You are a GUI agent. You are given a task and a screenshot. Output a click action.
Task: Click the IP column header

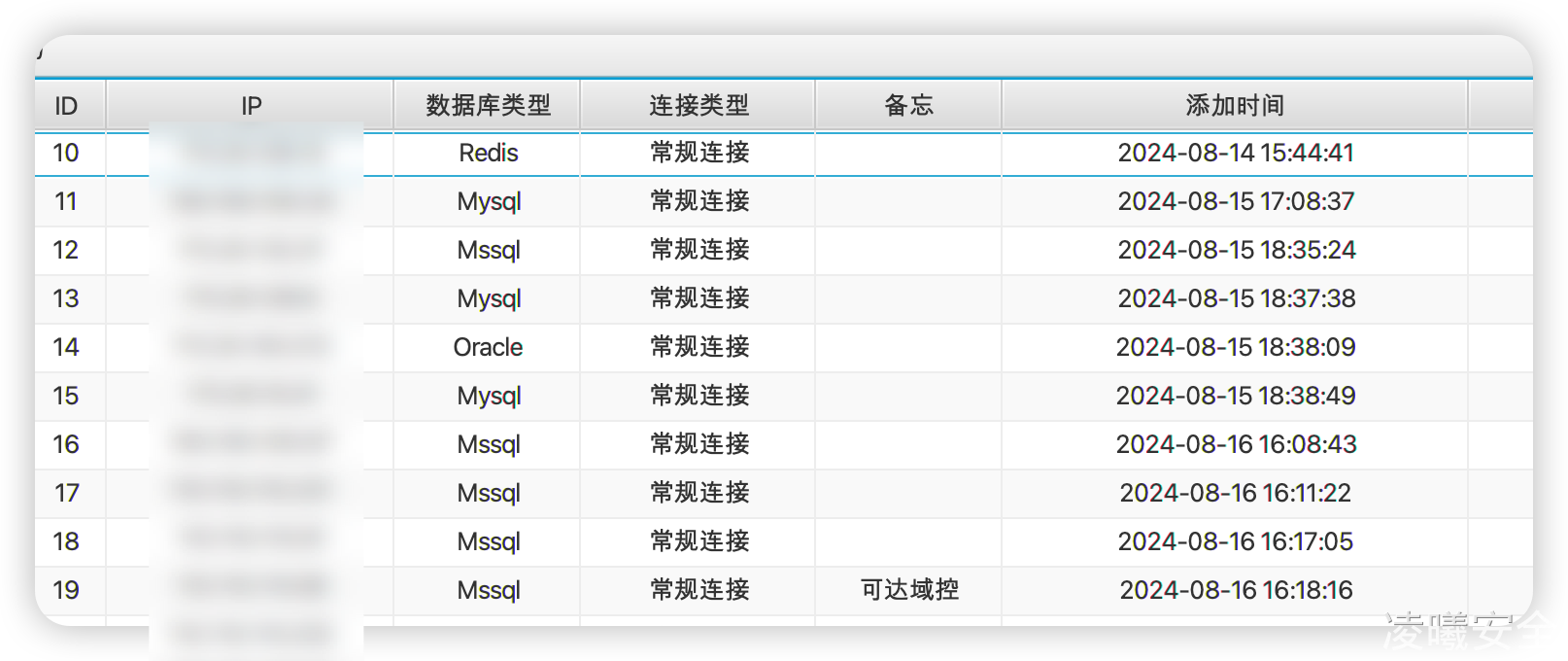point(251,106)
